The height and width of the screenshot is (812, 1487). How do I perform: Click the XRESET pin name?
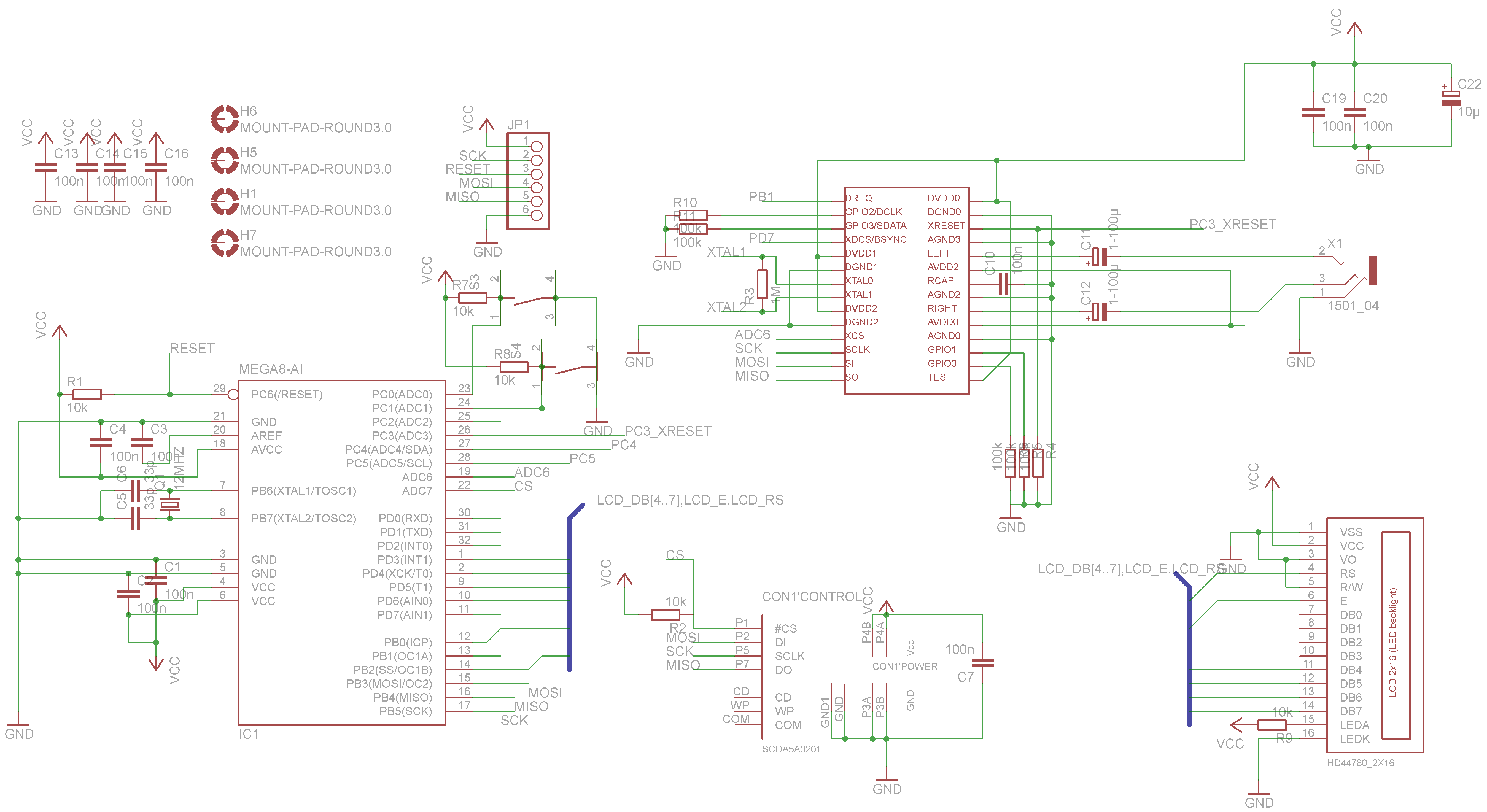(x=946, y=226)
